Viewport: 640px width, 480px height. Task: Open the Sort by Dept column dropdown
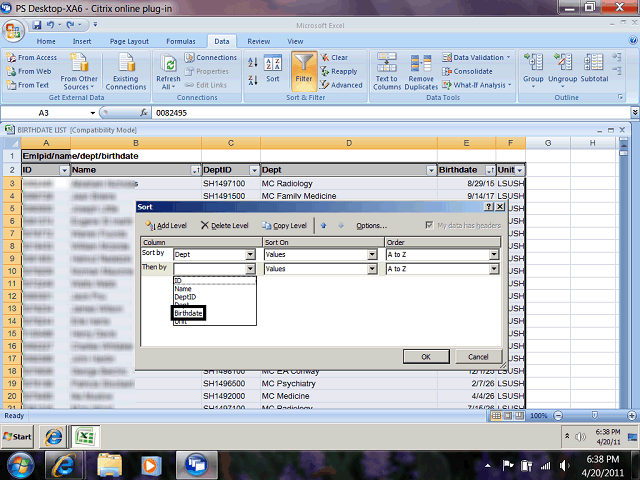[x=251, y=255]
